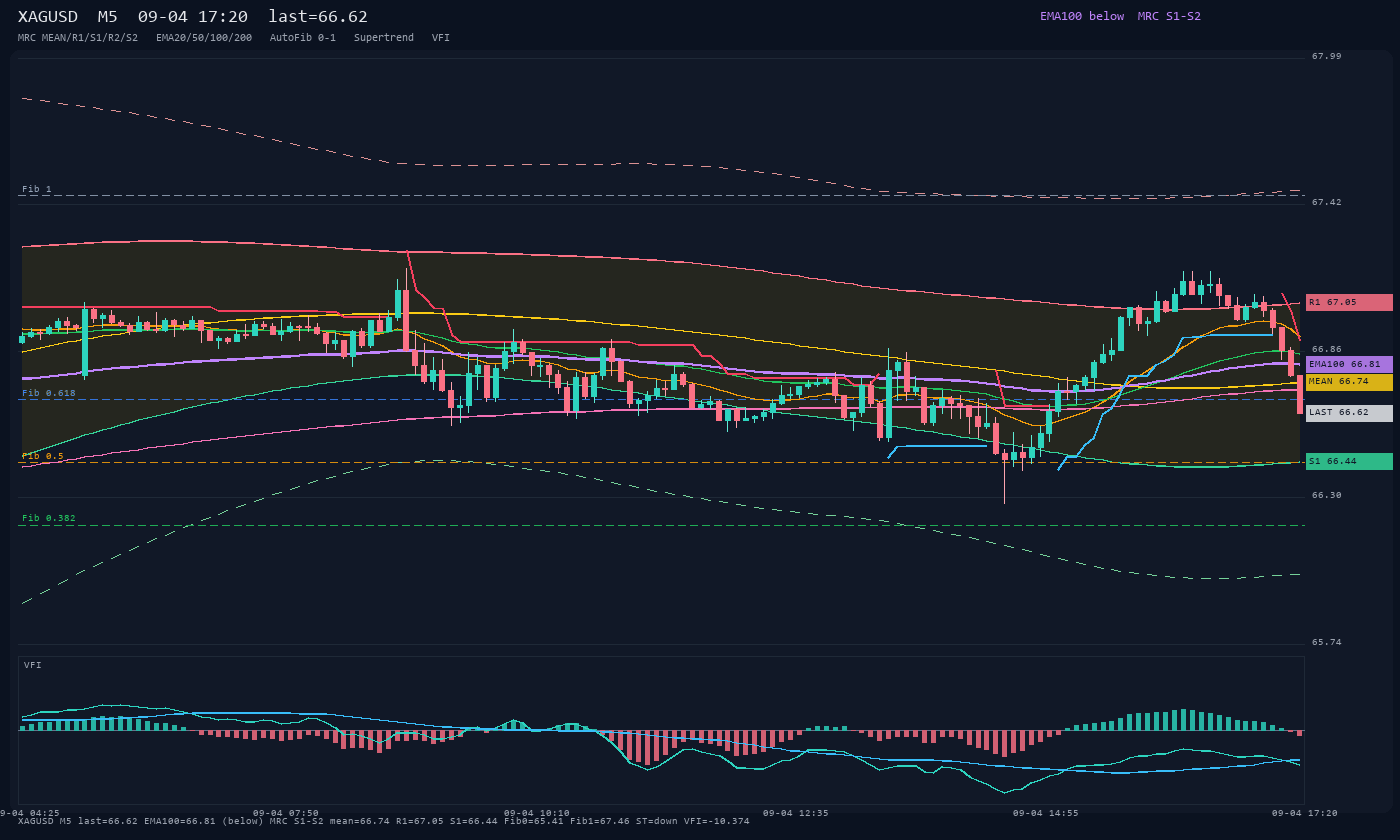Click the 66.86 price axis label
The image size is (1400, 840).
coord(1327,349)
